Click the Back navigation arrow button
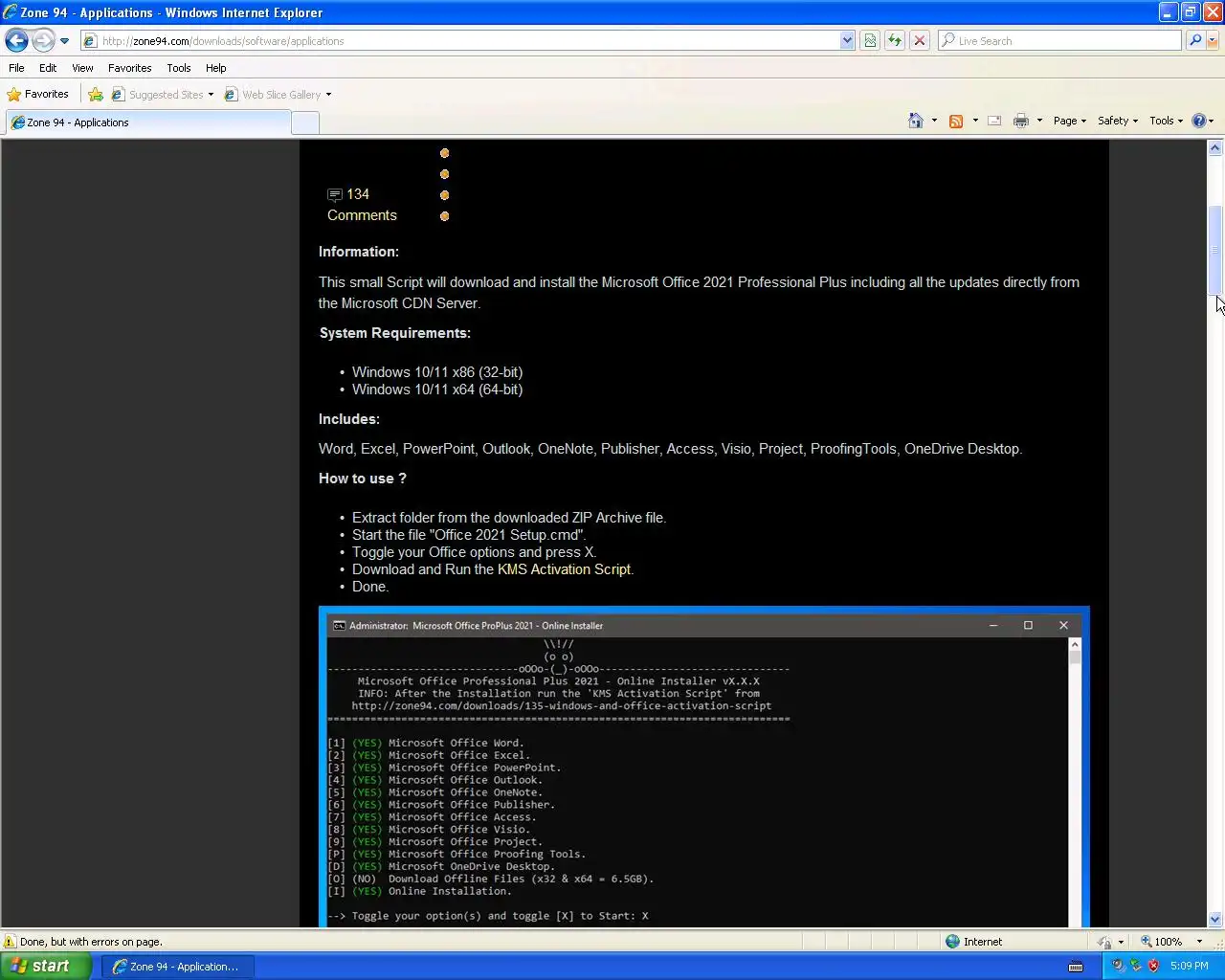Screen dimensions: 1225x980 (x=17, y=40)
